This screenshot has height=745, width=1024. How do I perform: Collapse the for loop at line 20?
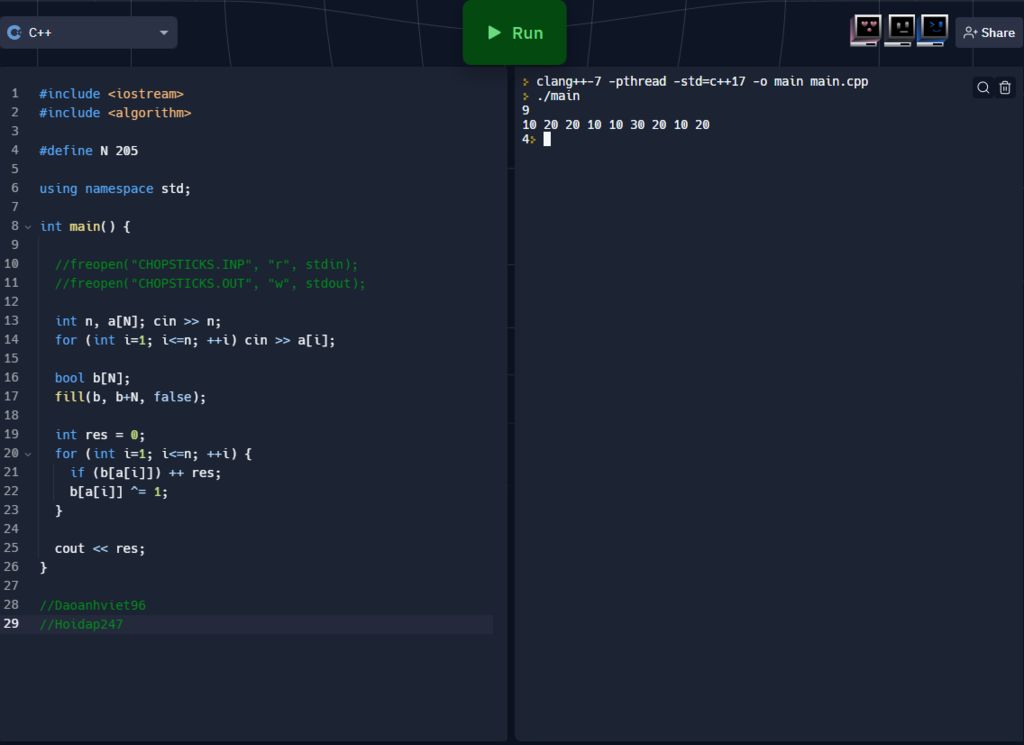28,454
